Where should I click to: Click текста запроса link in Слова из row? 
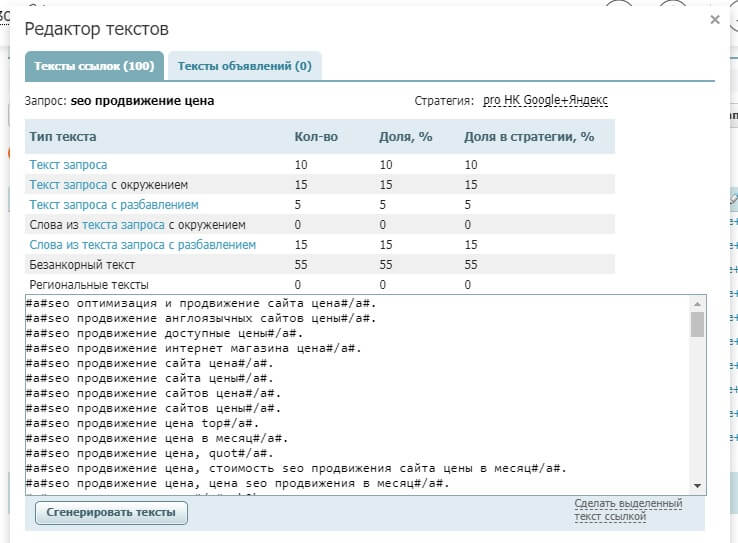(x=123, y=225)
